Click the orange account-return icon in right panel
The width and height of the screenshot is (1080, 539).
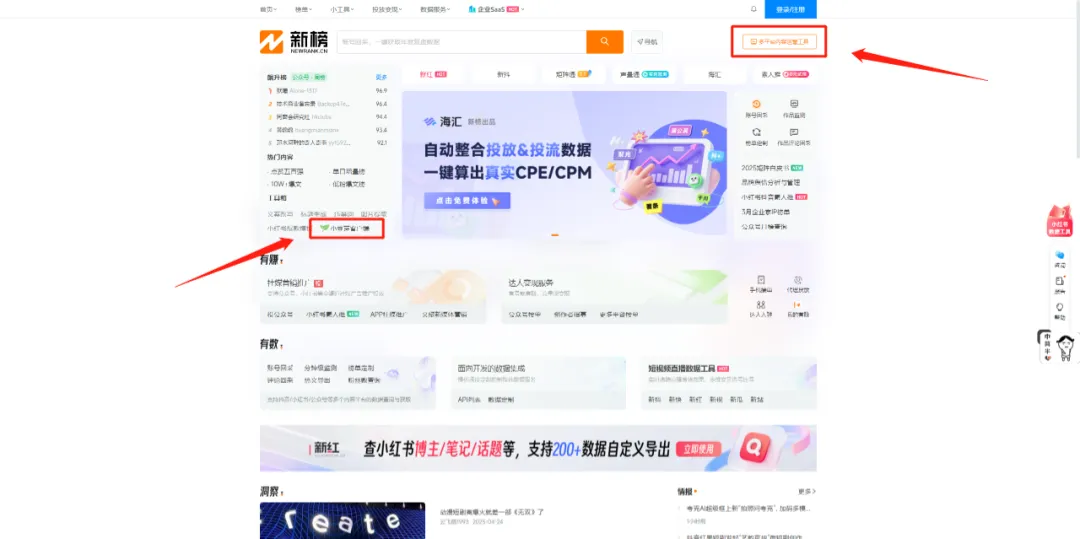pos(756,104)
